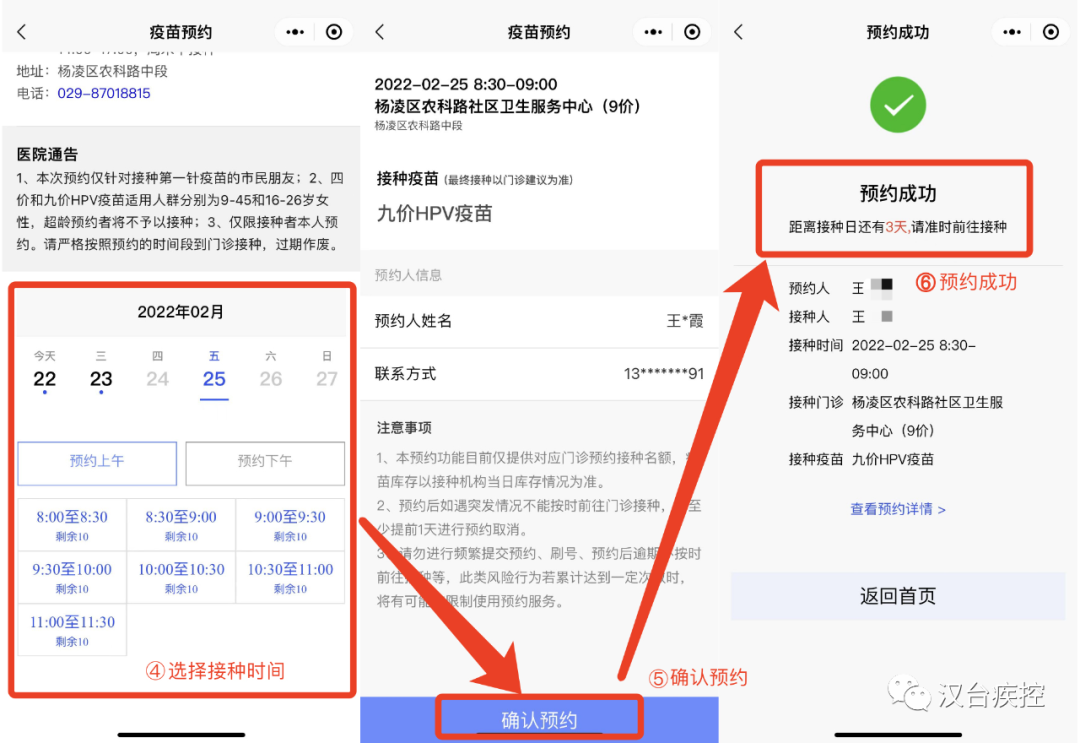Viewport: 1080px width, 743px height.
Task: Tap the close-target icon on left screen
Action: (334, 32)
